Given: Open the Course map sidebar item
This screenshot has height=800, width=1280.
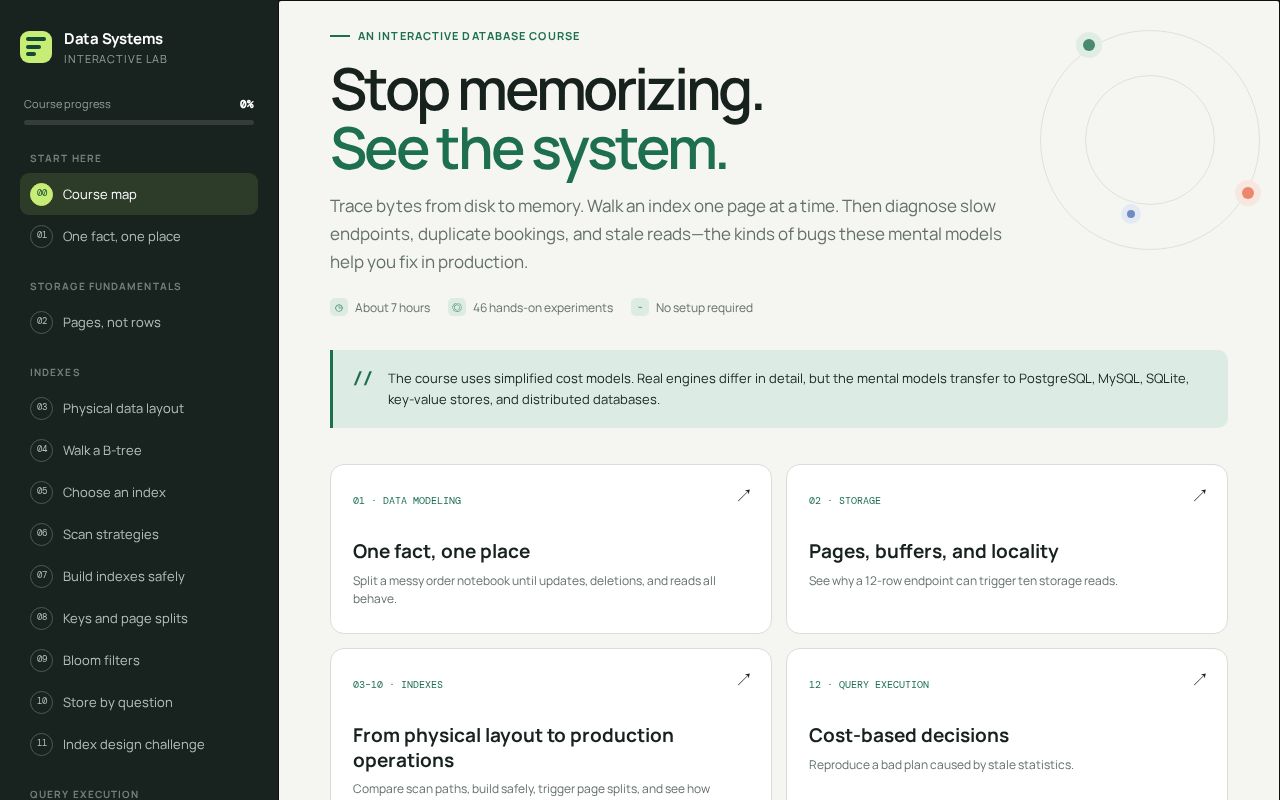Looking at the screenshot, I should 139,194.
